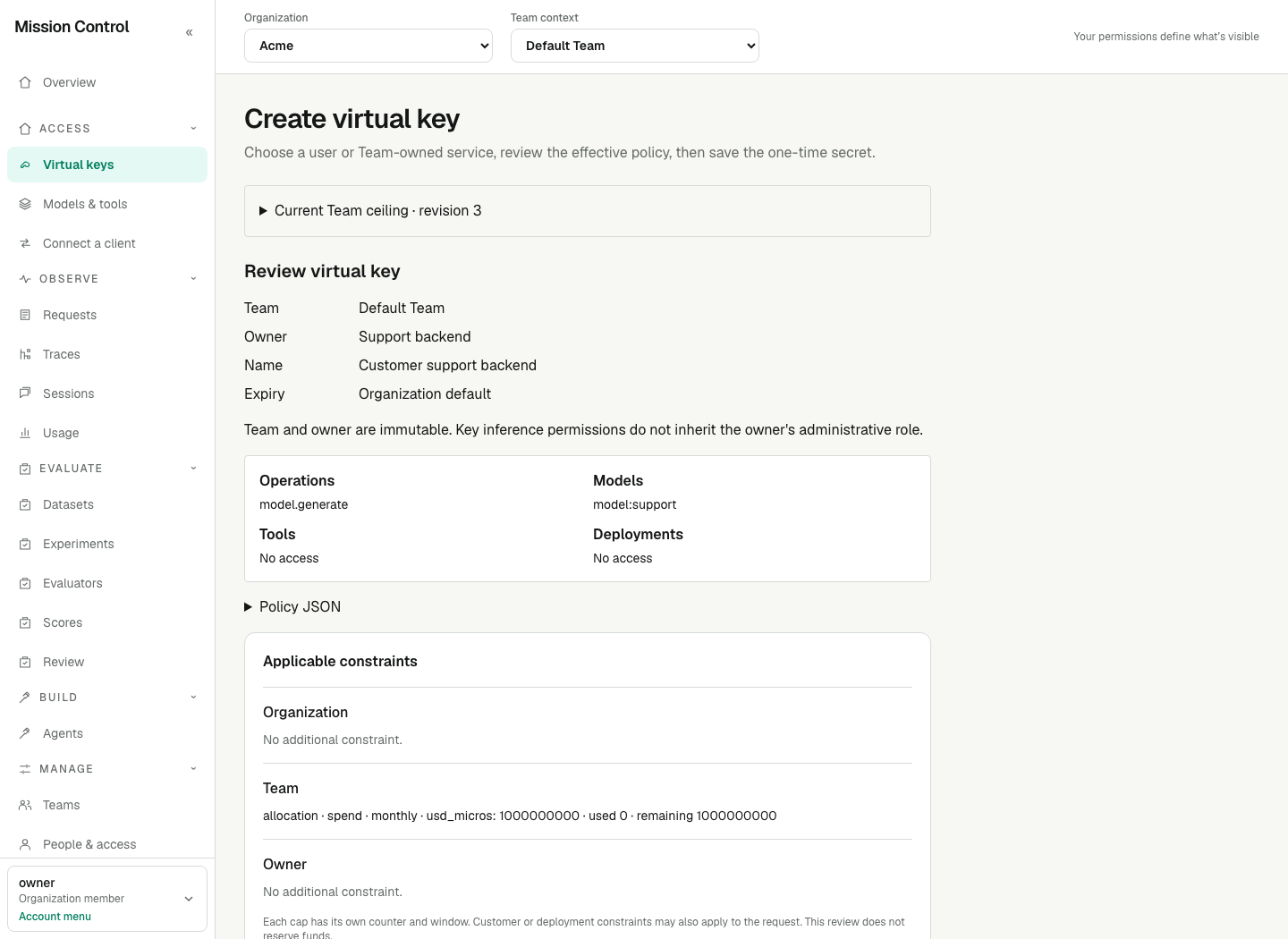
Task: Click the Experiments clipboard icon
Action: pyautogui.click(x=25, y=544)
